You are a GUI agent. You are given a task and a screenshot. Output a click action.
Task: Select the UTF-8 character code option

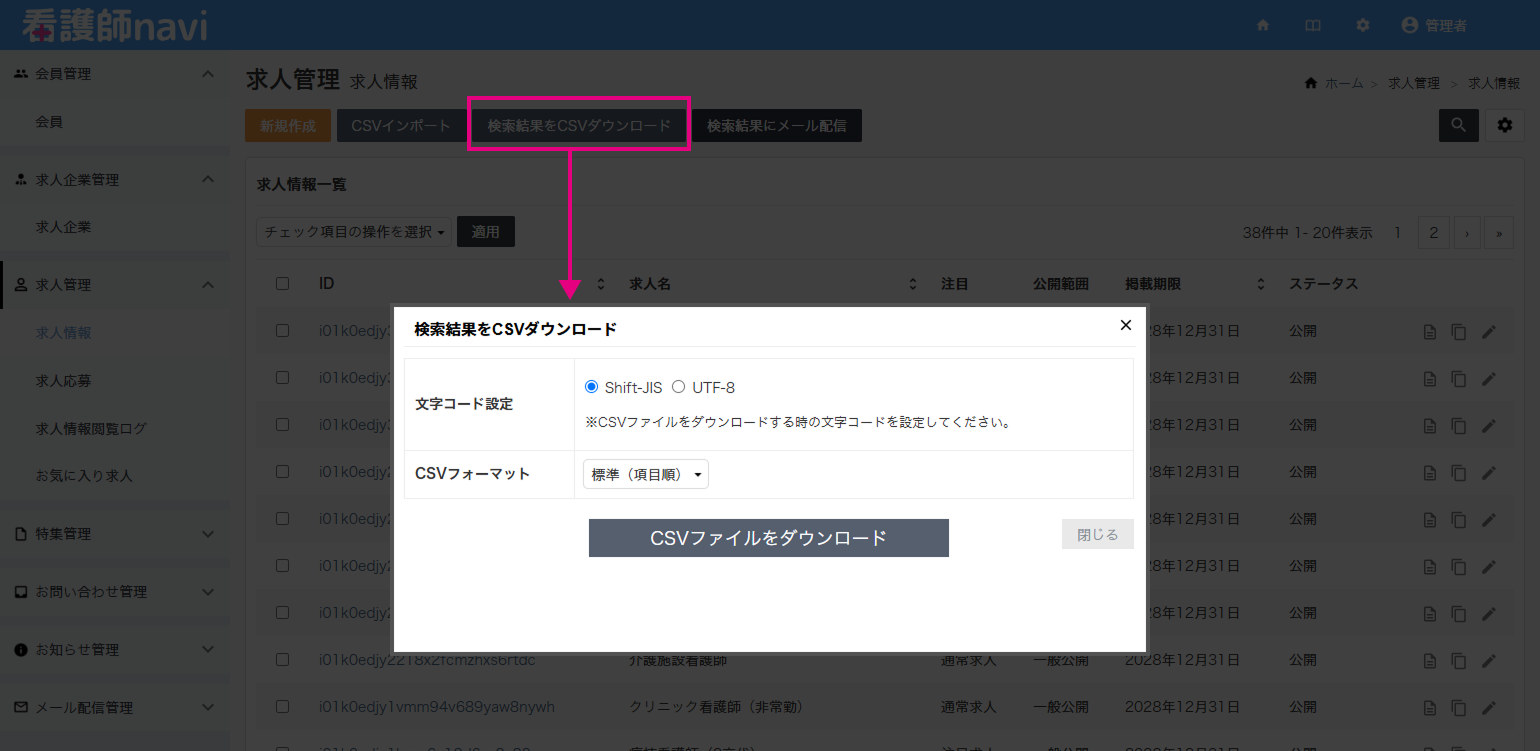click(x=679, y=387)
